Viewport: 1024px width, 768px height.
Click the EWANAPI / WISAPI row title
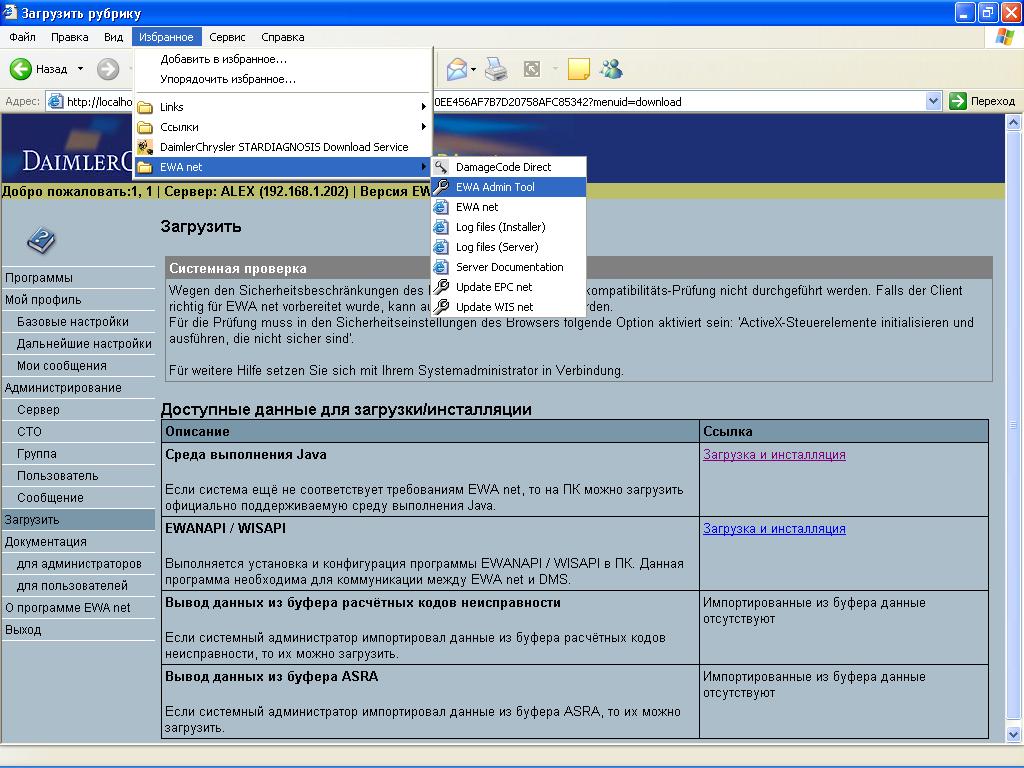225,528
